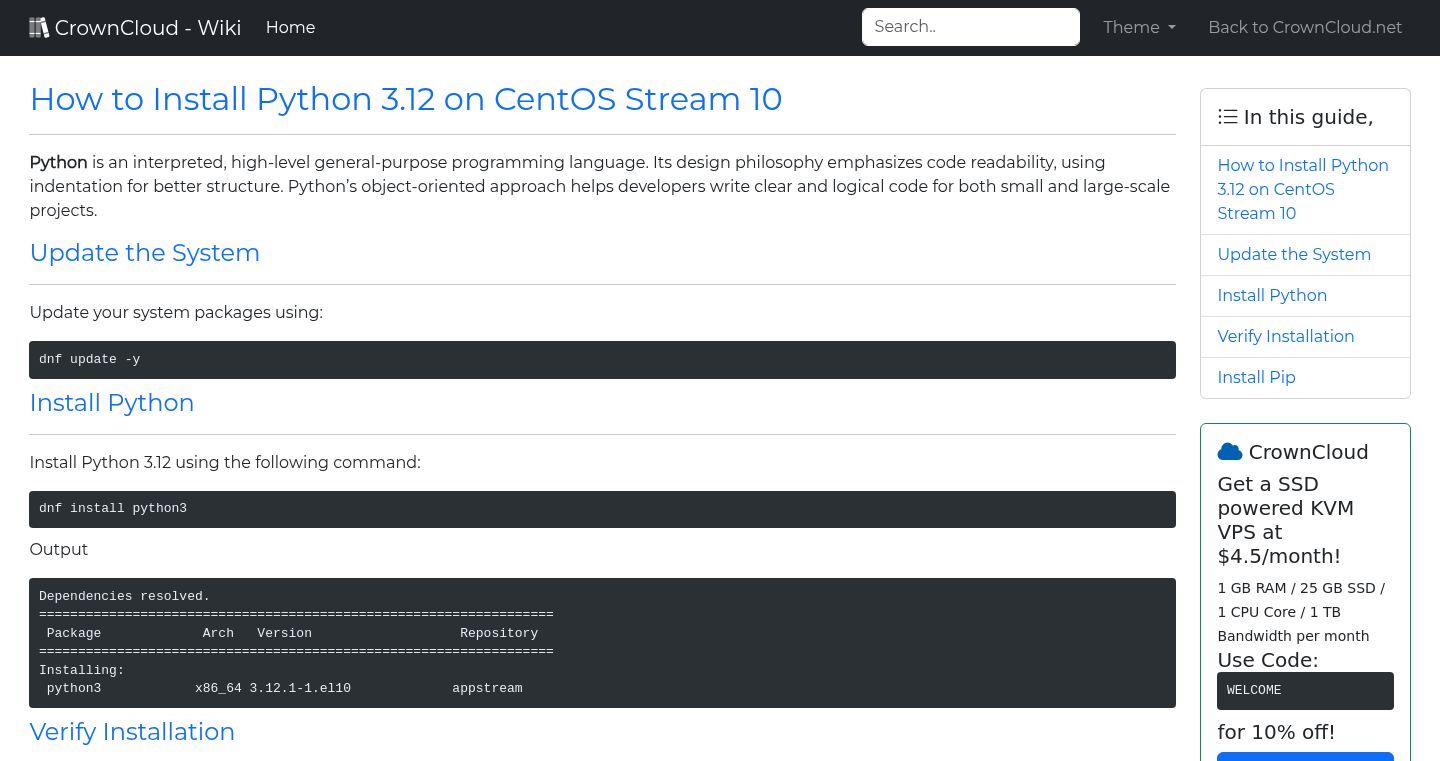Click the CrownCloud Wiki books logo icon
Image resolution: width=1440 pixels, height=761 pixels.
[x=39, y=28]
